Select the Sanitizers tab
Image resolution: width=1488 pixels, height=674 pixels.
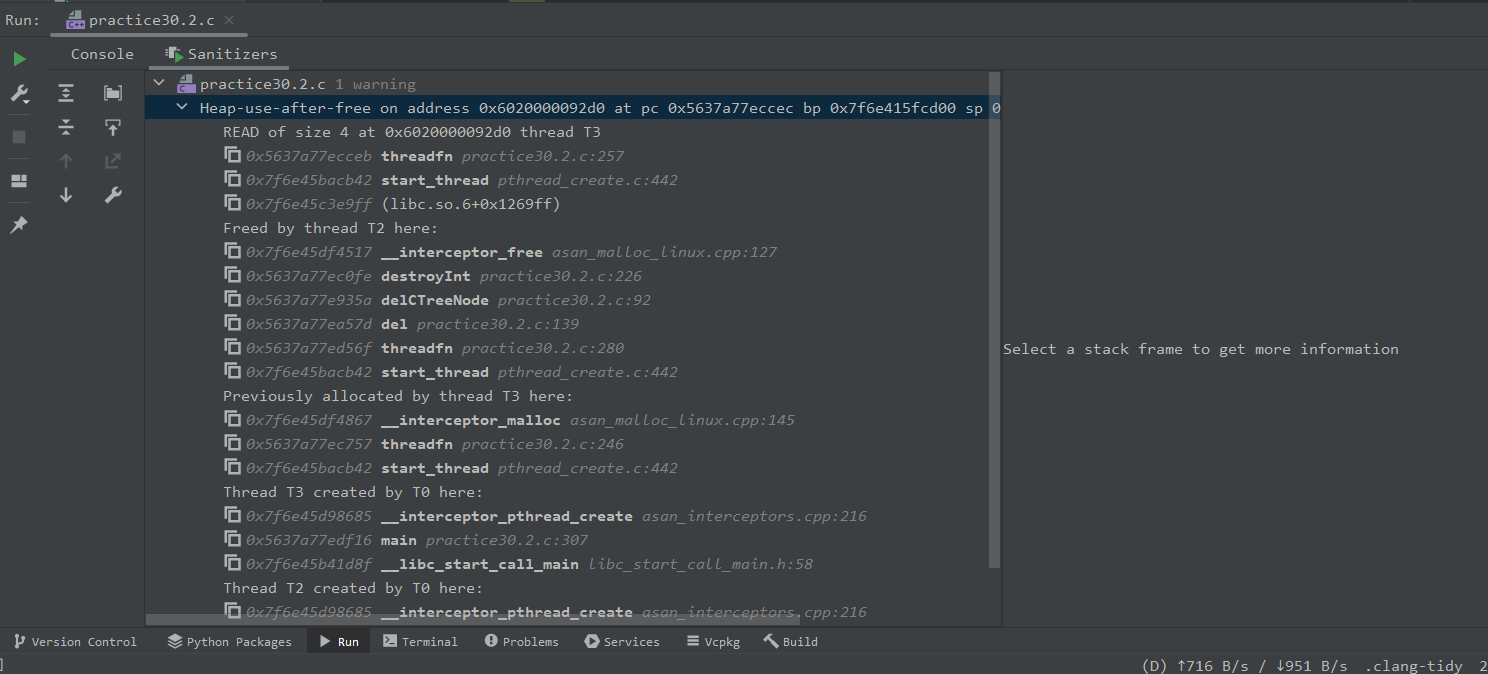(221, 54)
